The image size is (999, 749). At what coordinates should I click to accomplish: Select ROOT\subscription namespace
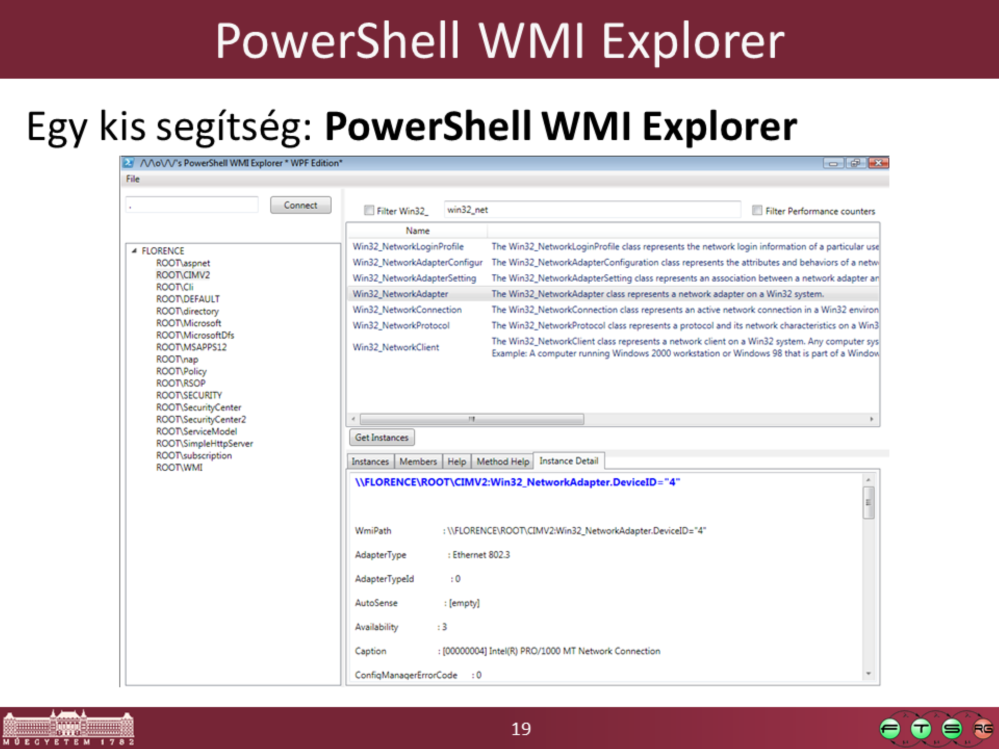coord(194,455)
